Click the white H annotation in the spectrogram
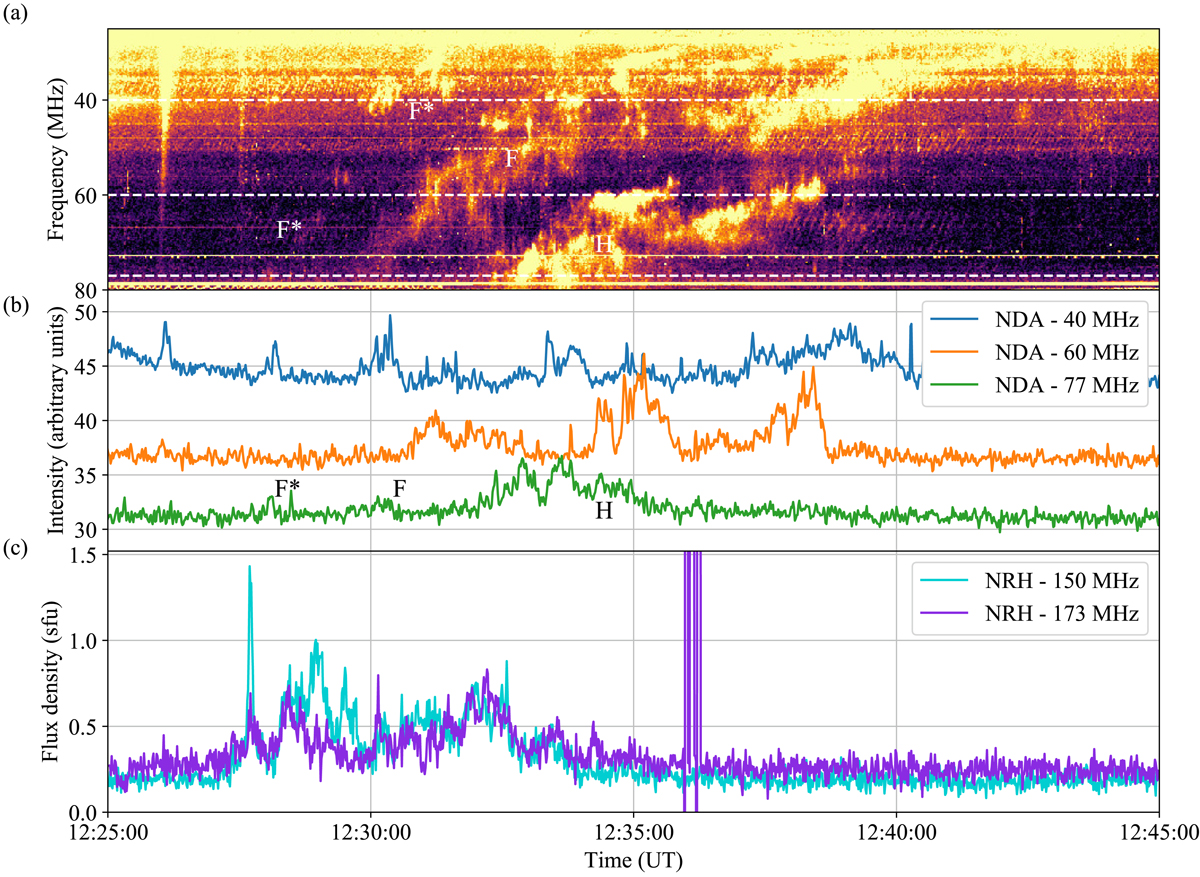Viewport: 1200px width, 877px height. tap(603, 241)
